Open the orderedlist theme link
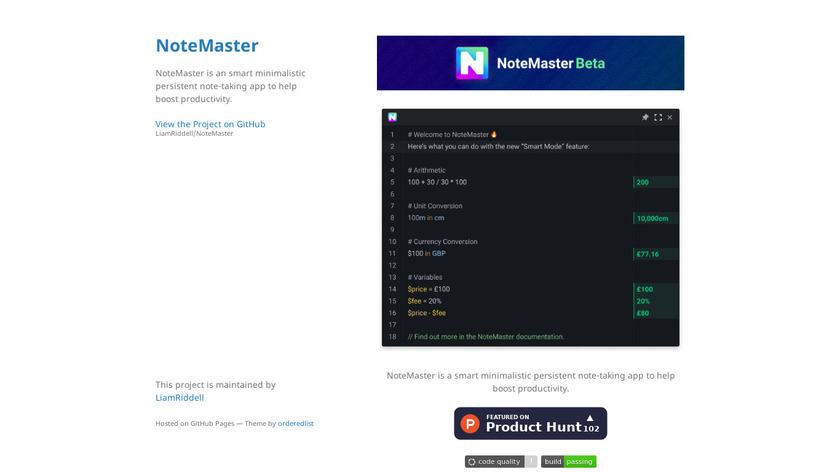Image resolution: width=840 pixels, height=472 pixels. [x=296, y=423]
